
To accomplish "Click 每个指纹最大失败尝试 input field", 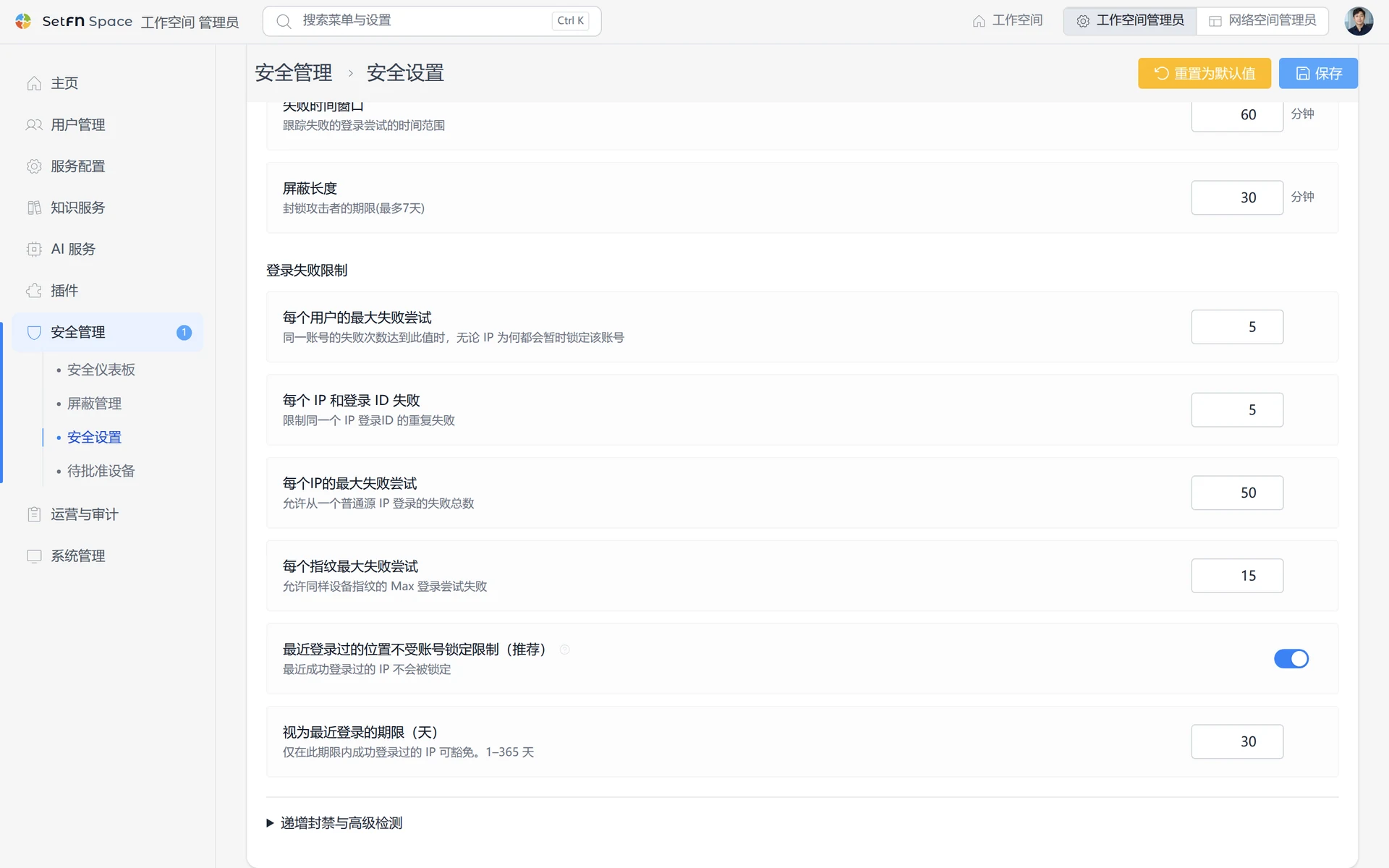I will (1237, 576).
